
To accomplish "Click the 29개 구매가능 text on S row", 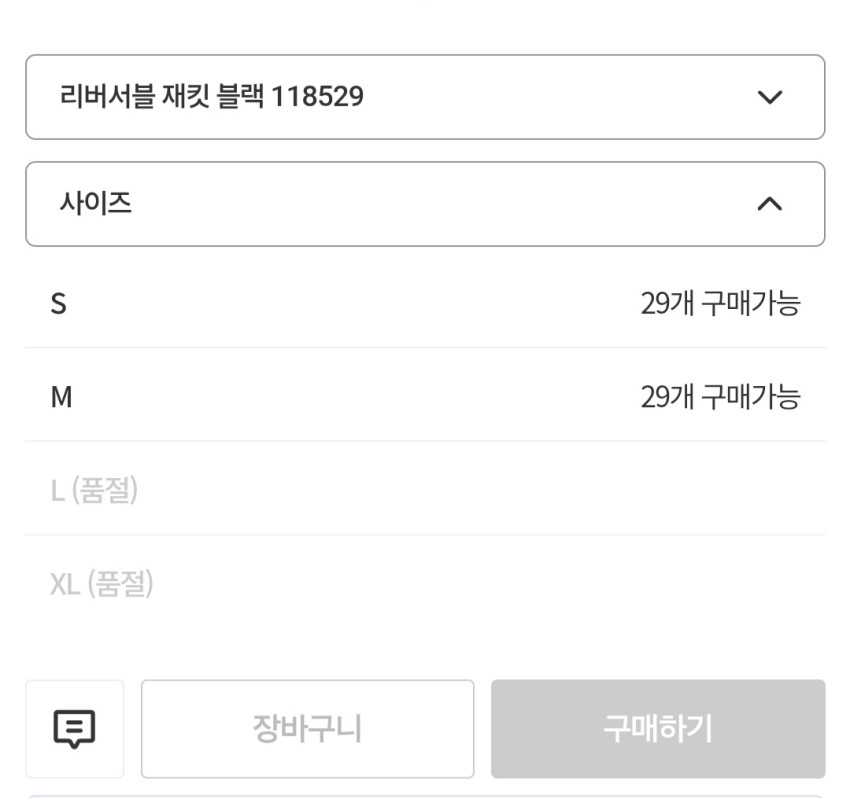I will (720, 303).
